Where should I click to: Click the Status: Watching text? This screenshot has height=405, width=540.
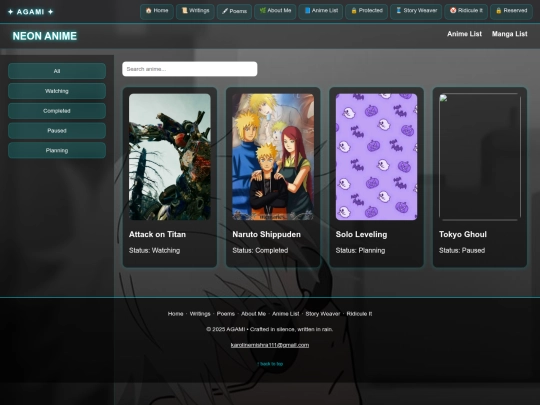(154, 250)
